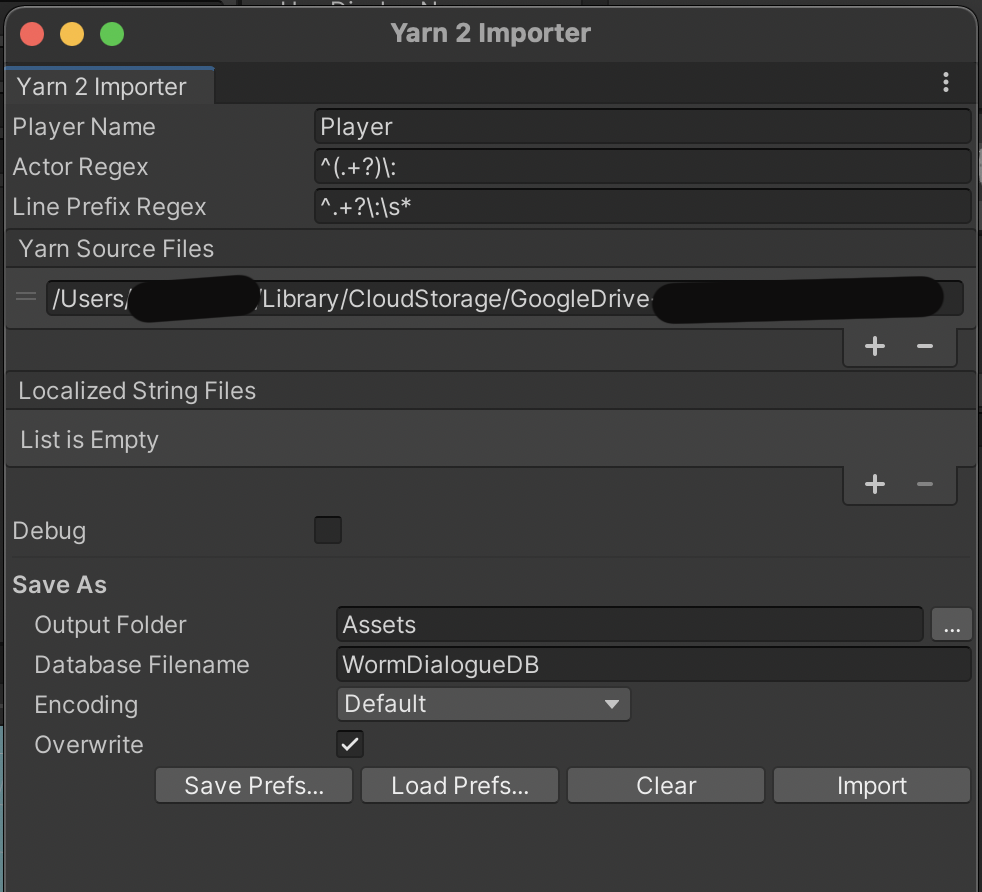982x892 pixels.
Task: Click the Yarn Source Files header
Action: (x=491, y=249)
